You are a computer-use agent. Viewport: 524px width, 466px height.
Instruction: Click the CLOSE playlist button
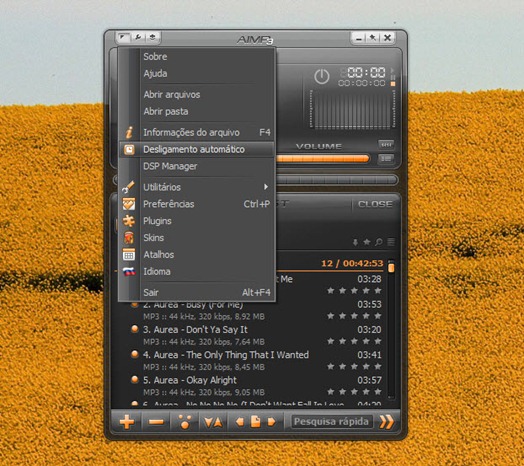[375, 204]
